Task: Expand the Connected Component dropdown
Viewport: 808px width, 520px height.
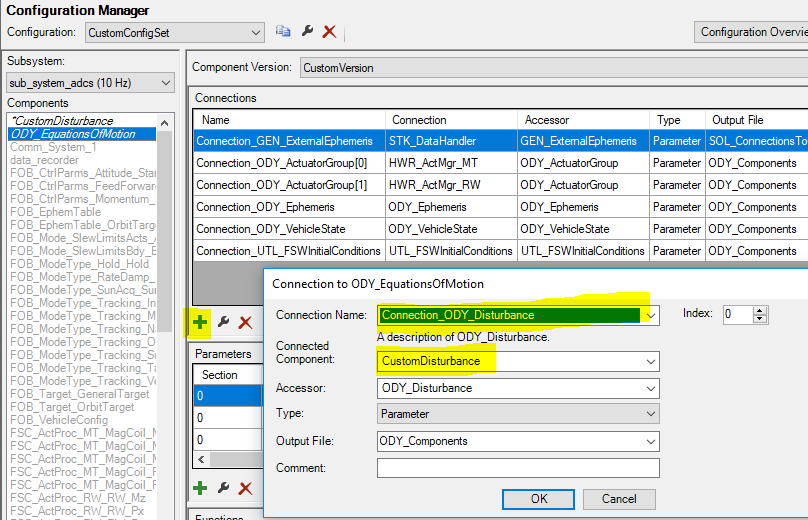Action: (651, 361)
